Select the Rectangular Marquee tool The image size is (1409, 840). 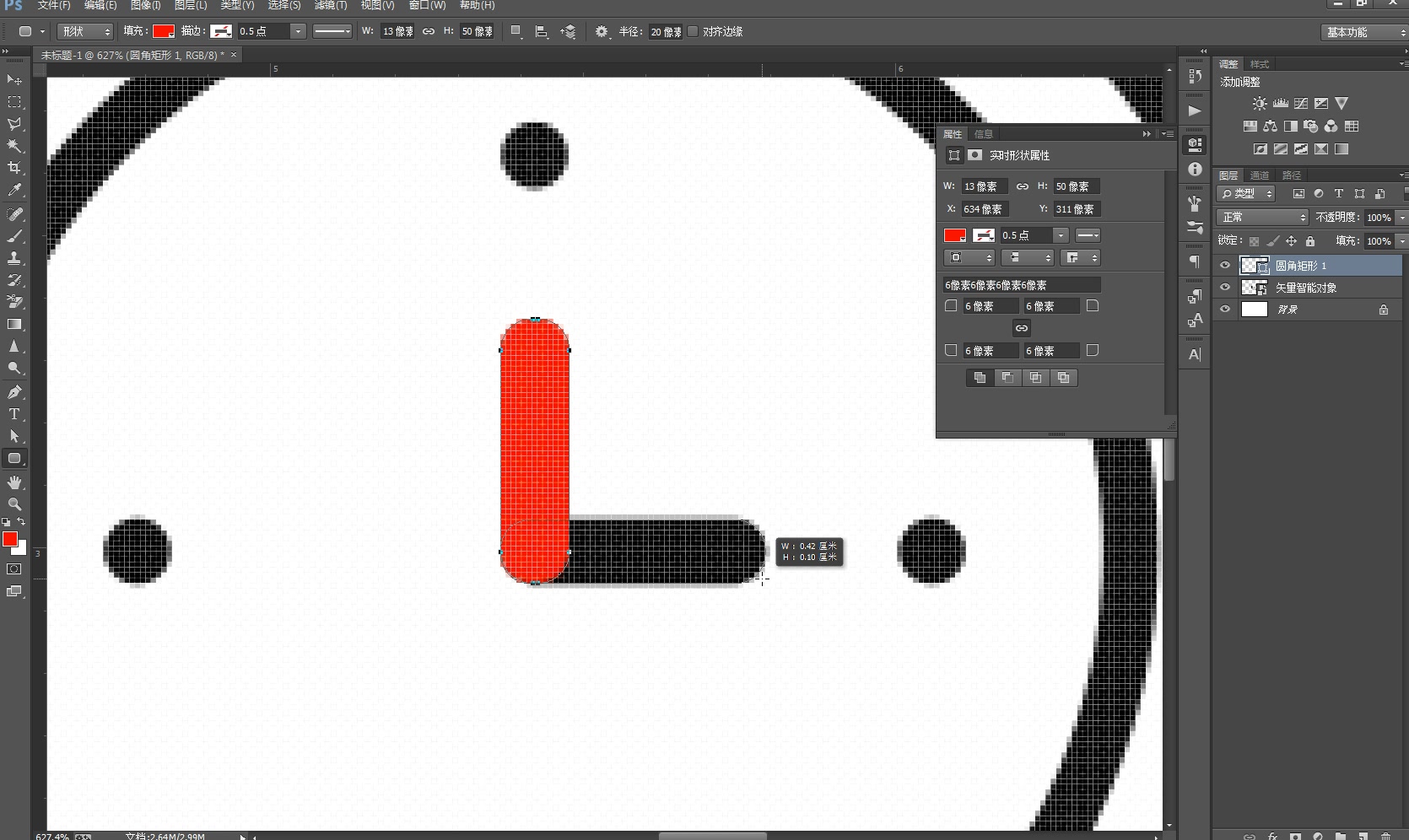click(14, 102)
